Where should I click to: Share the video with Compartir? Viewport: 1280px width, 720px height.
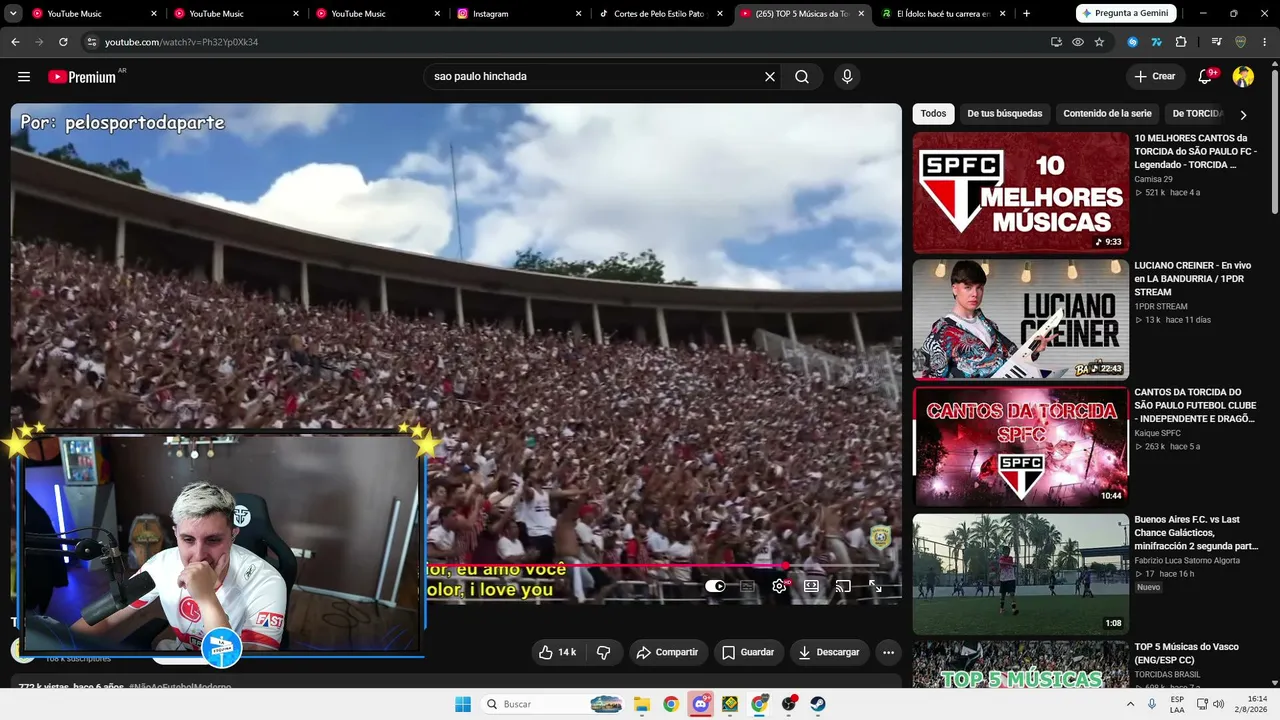click(667, 652)
